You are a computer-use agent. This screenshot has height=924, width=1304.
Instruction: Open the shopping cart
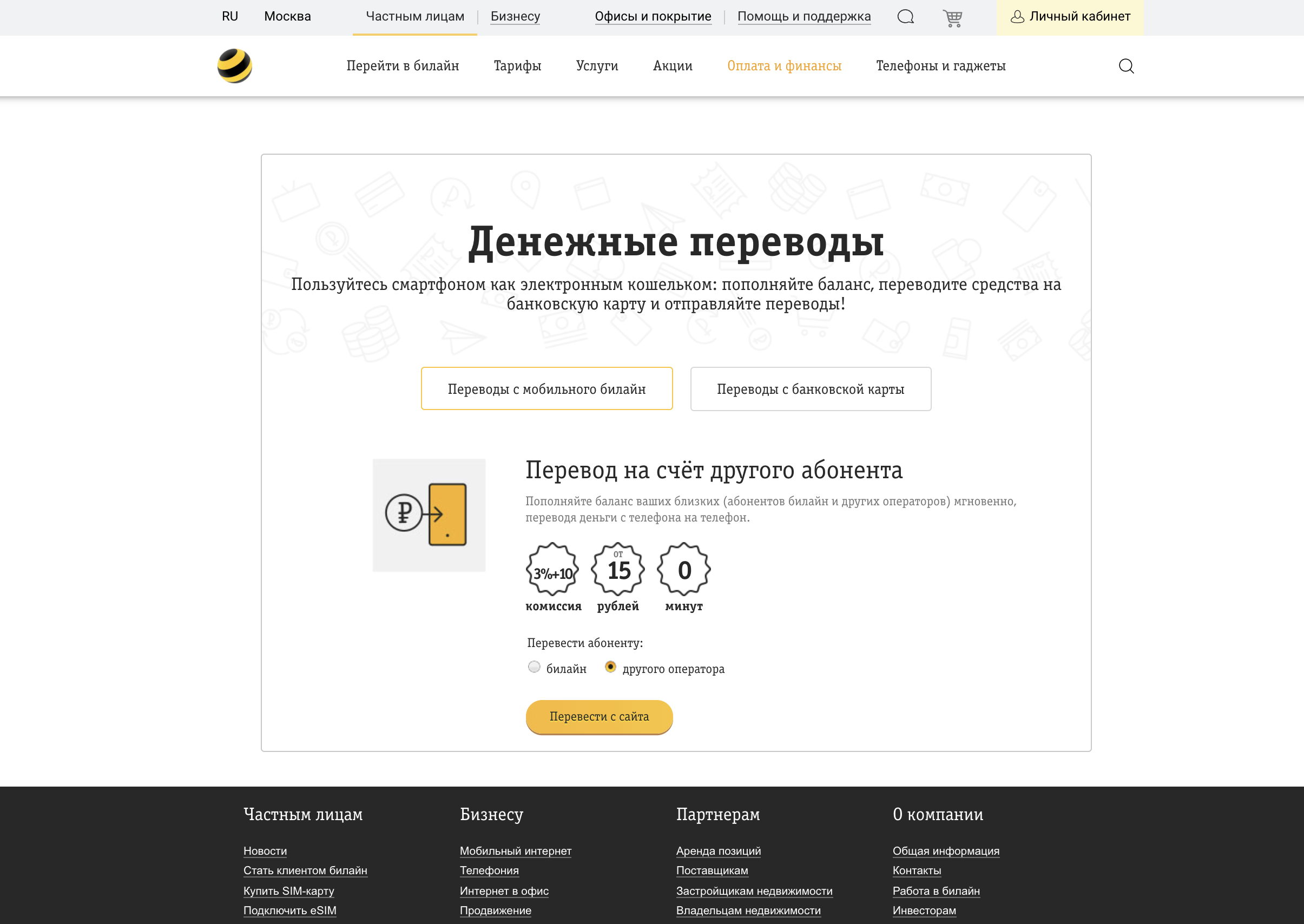coord(952,18)
